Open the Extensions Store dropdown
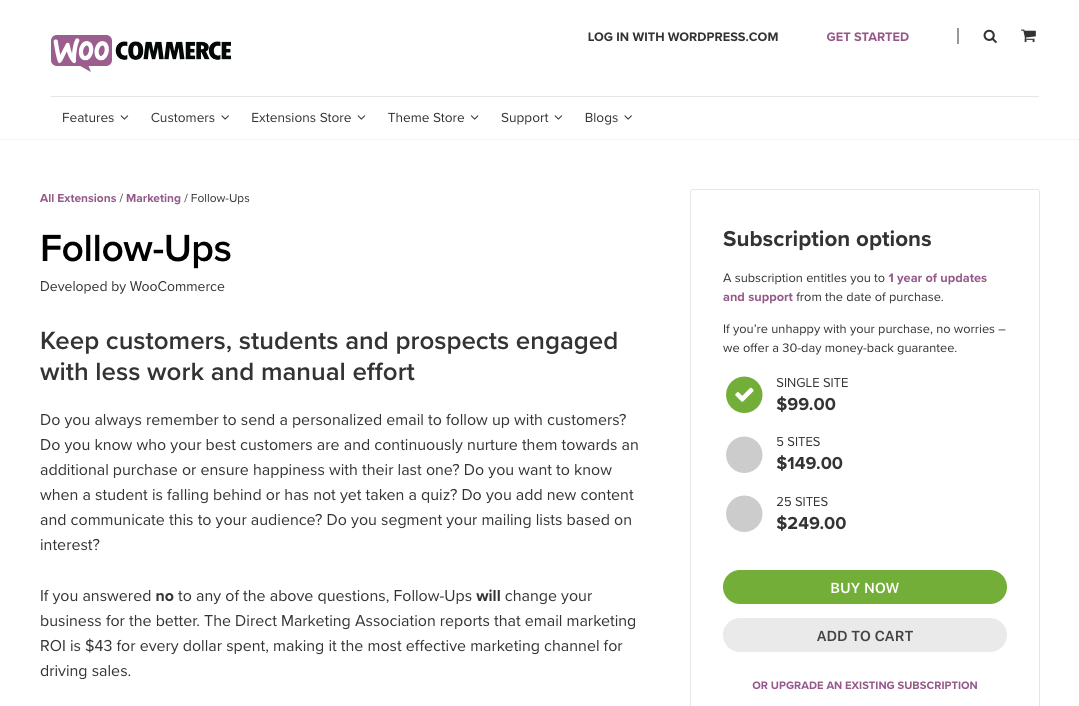The height and width of the screenshot is (706, 1079). click(x=308, y=118)
